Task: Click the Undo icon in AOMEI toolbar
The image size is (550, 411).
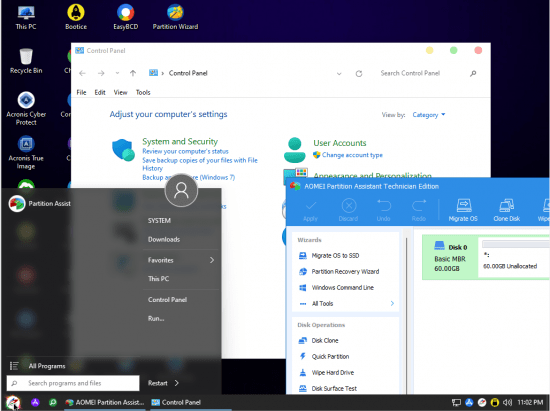Action: 383,210
